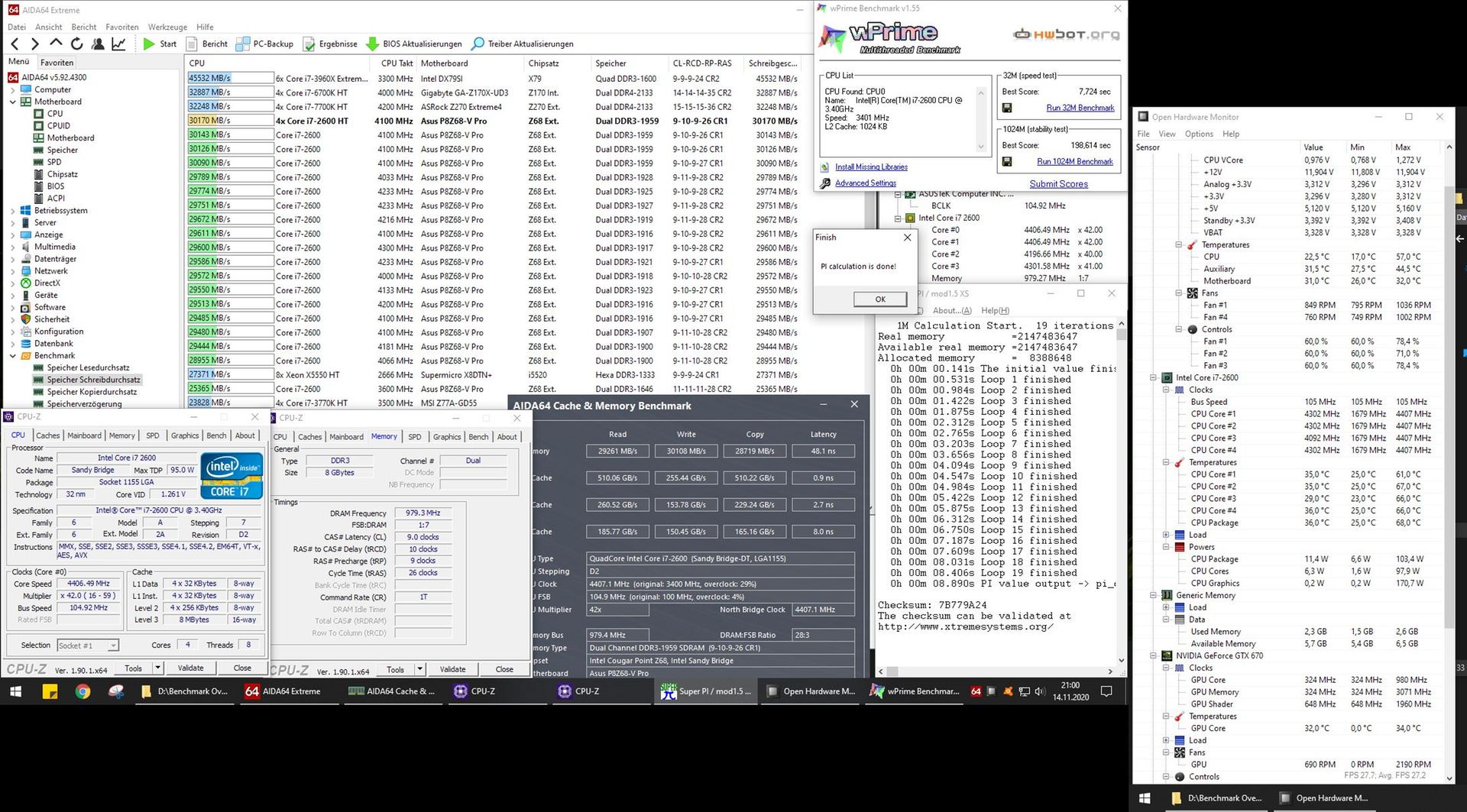1467x812 pixels.
Task: Open the Werkzeuge menu in AIDA64
Action: tap(167, 27)
